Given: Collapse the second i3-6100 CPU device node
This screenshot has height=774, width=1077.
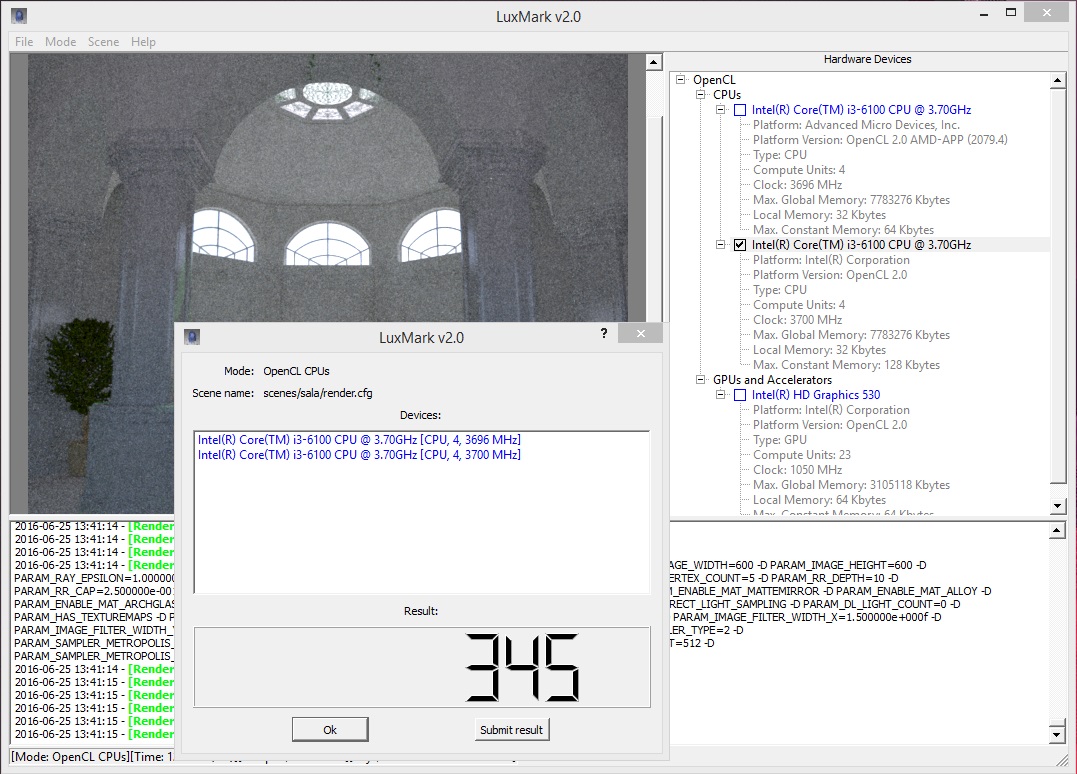Looking at the screenshot, I should click(x=721, y=244).
